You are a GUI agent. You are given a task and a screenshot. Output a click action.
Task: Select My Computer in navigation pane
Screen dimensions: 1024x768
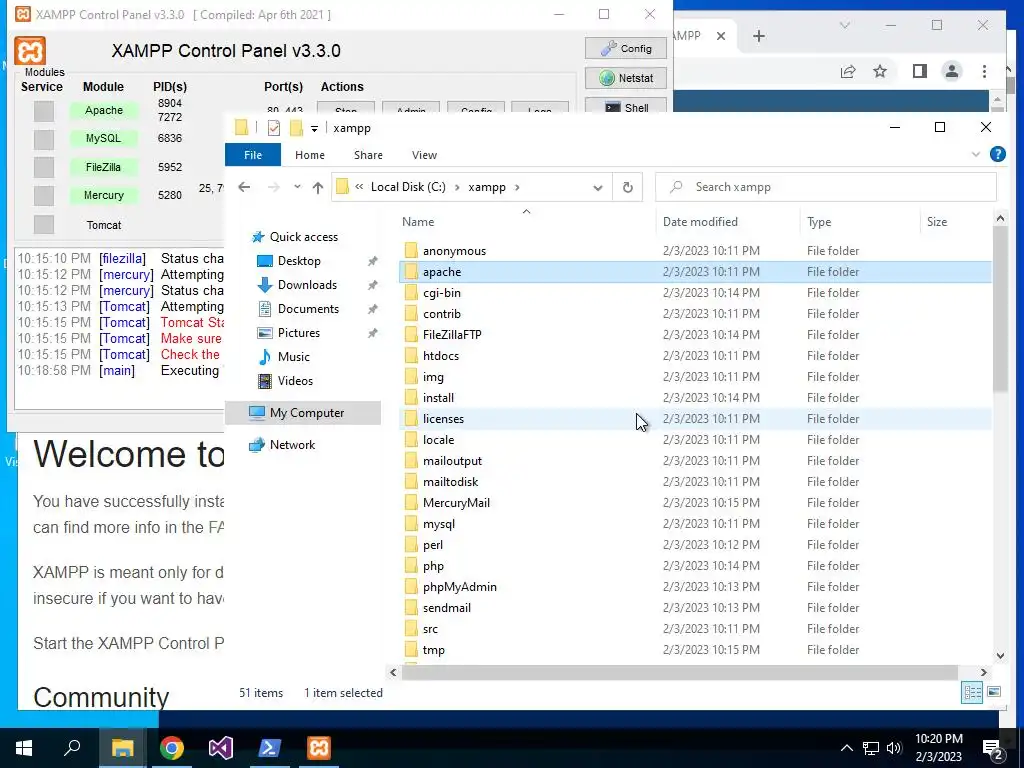click(x=303, y=413)
